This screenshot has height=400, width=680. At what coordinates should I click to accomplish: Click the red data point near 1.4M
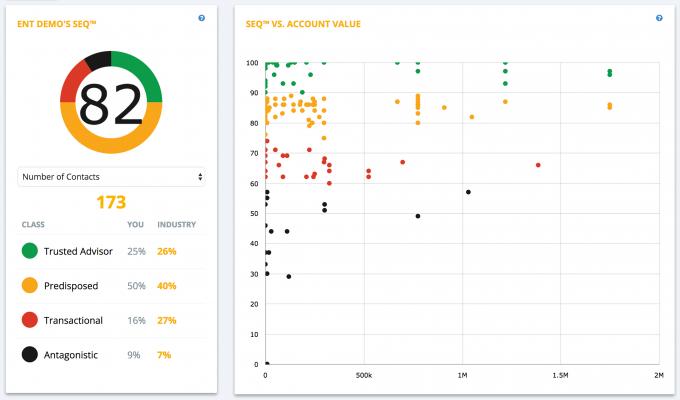tap(538, 165)
